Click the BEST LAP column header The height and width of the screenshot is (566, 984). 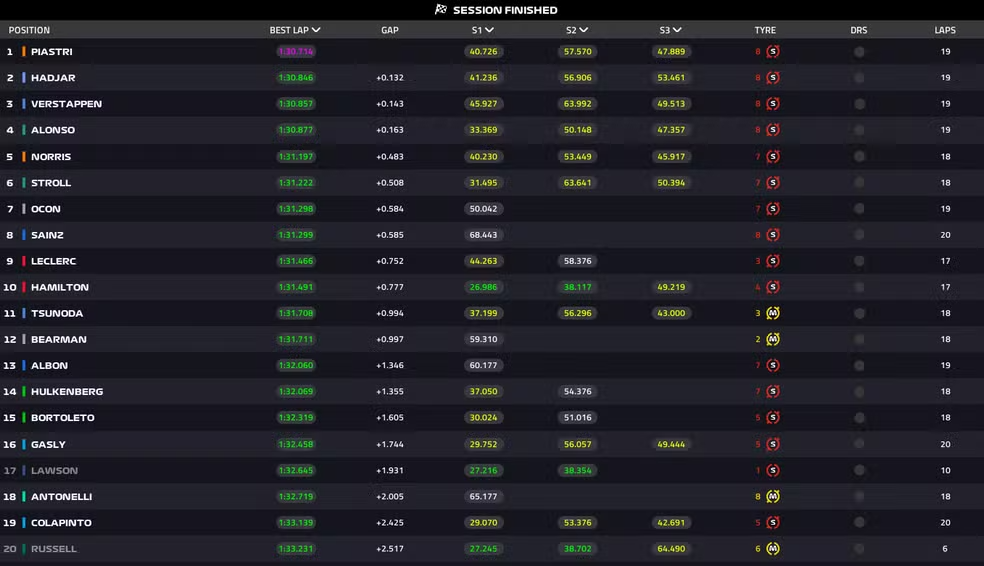point(294,31)
